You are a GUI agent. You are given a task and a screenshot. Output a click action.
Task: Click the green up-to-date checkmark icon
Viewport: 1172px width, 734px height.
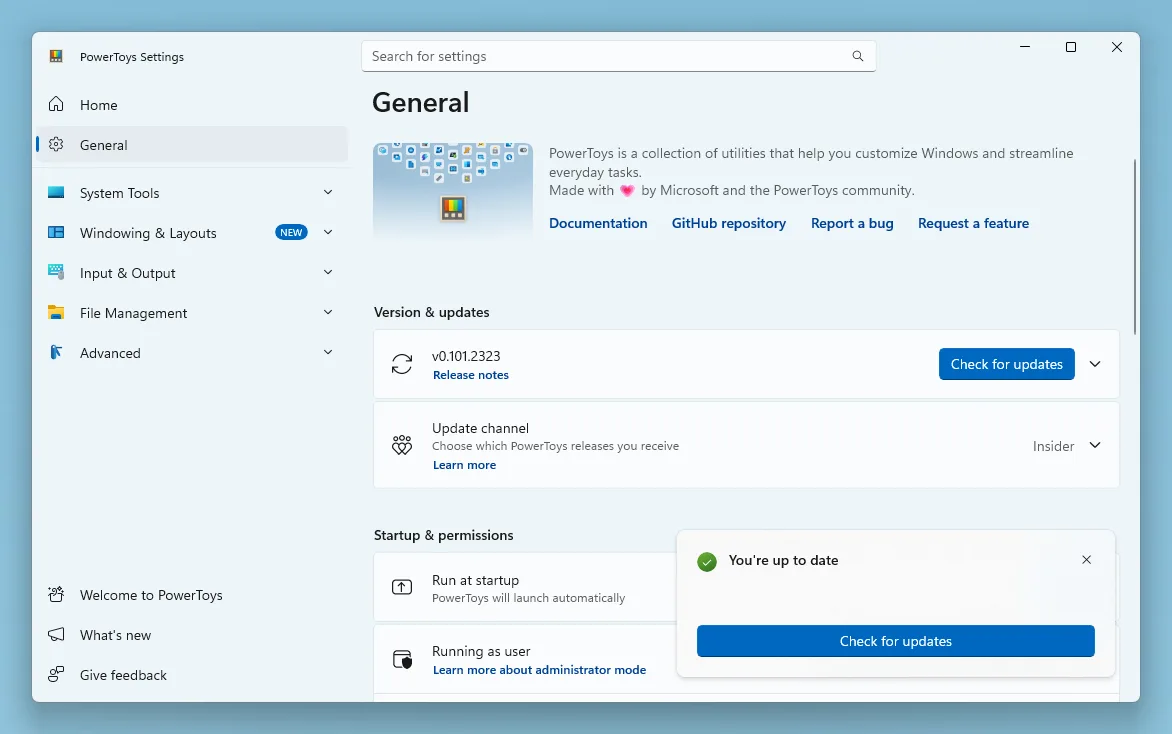[x=707, y=561]
